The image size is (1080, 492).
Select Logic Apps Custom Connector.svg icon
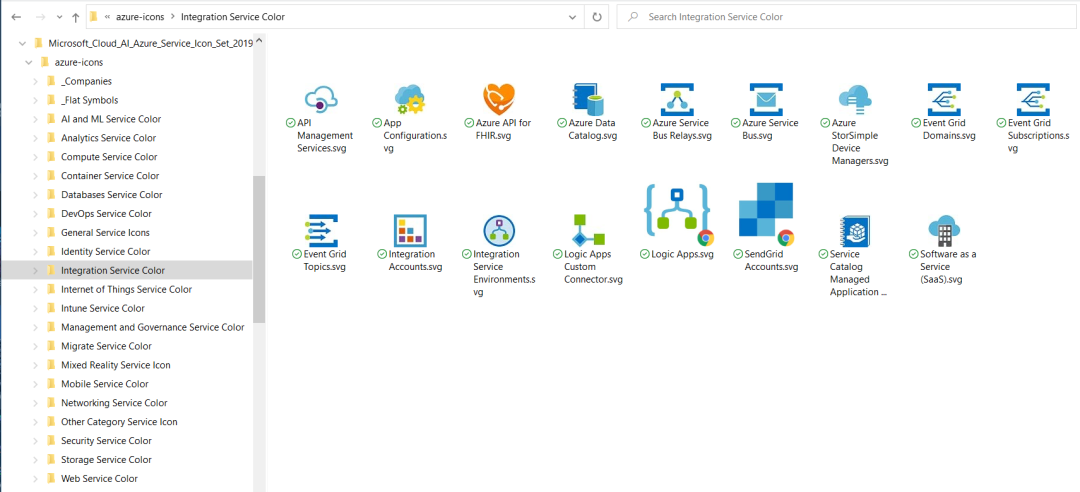click(x=588, y=231)
